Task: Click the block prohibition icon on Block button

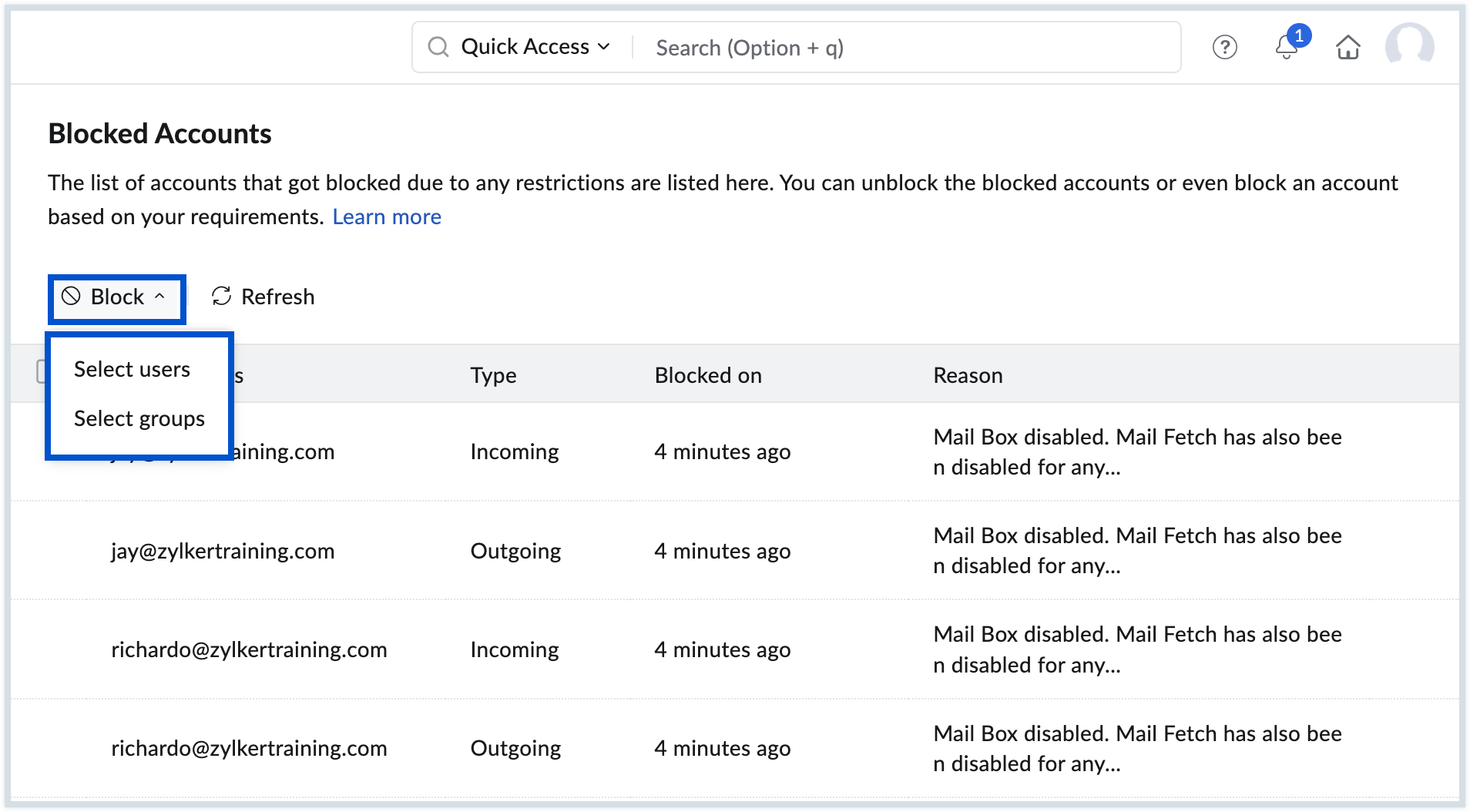Action: coord(71,297)
